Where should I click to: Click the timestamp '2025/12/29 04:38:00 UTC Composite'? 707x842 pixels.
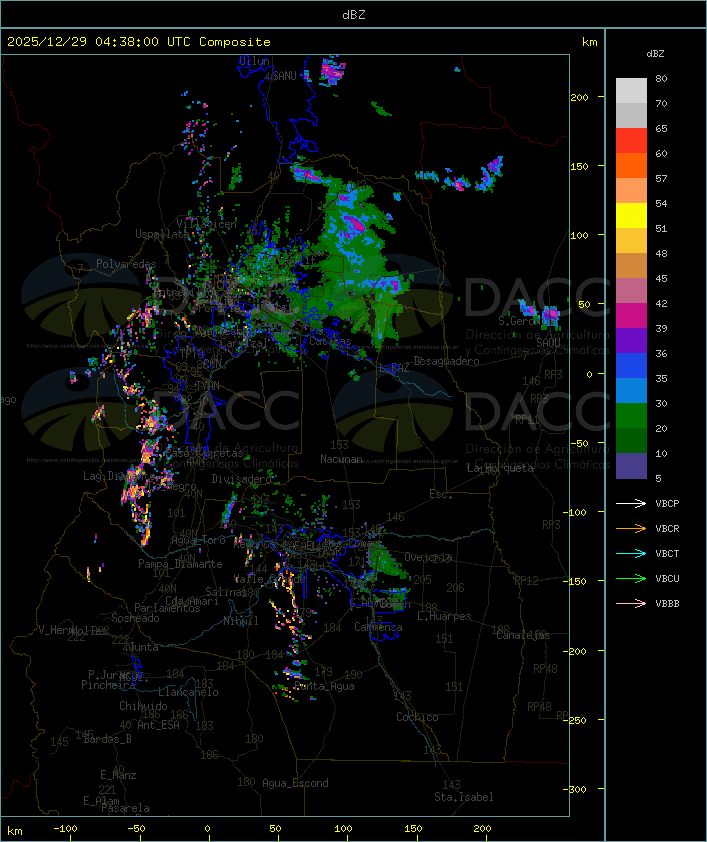coord(139,42)
